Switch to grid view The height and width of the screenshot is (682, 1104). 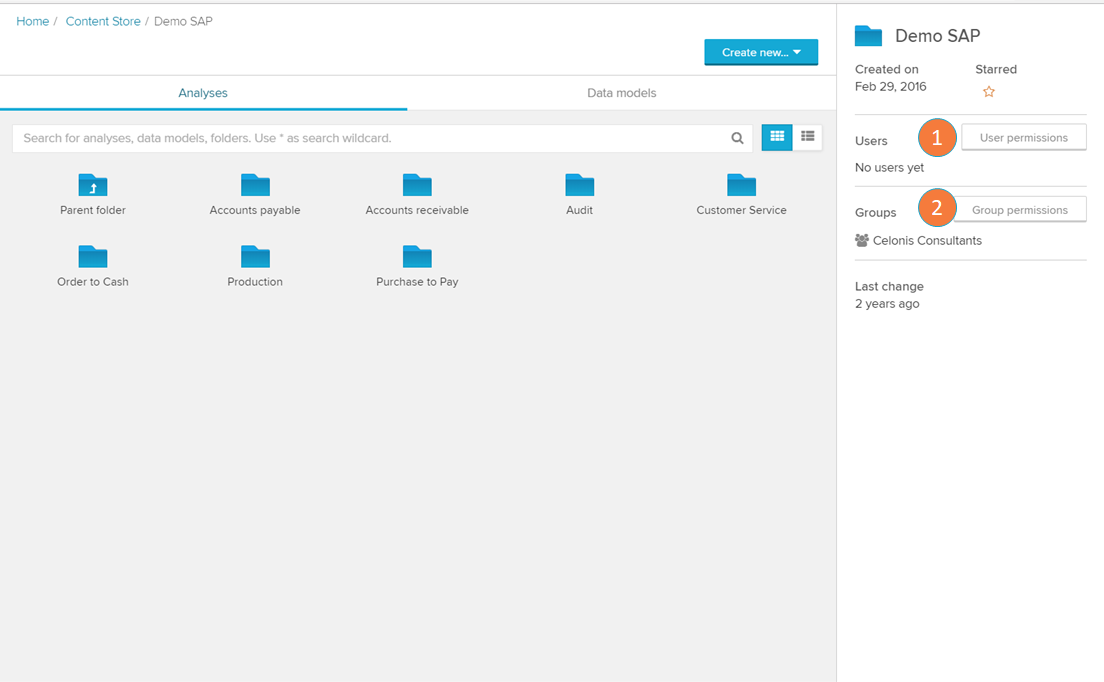[x=777, y=137]
